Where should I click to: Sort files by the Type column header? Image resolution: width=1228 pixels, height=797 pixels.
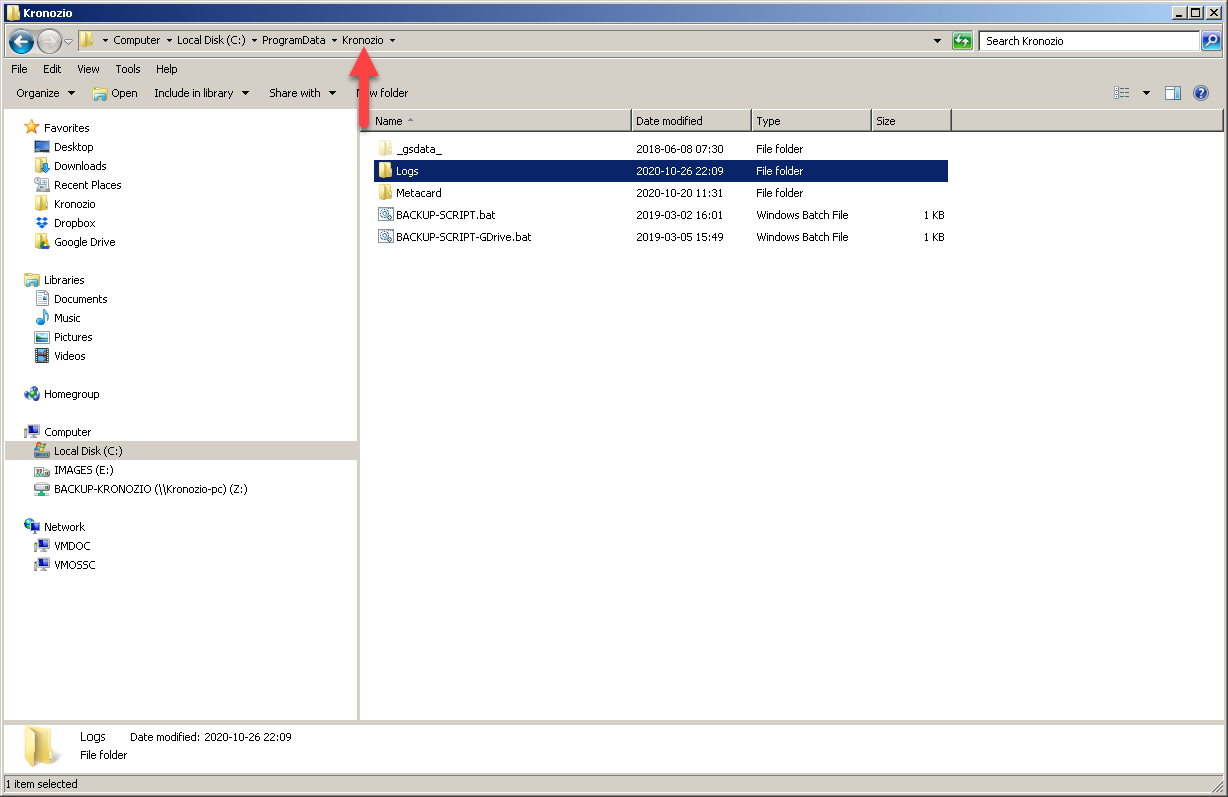pos(812,121)
